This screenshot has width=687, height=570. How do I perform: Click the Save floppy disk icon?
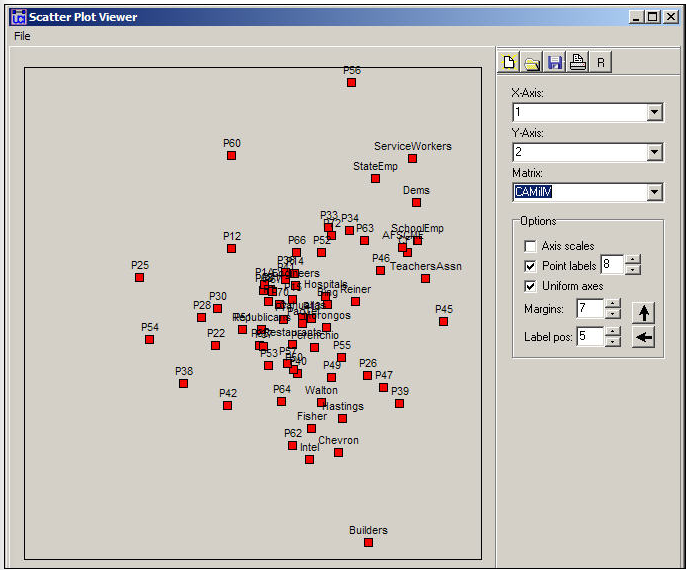coord(555,63)
